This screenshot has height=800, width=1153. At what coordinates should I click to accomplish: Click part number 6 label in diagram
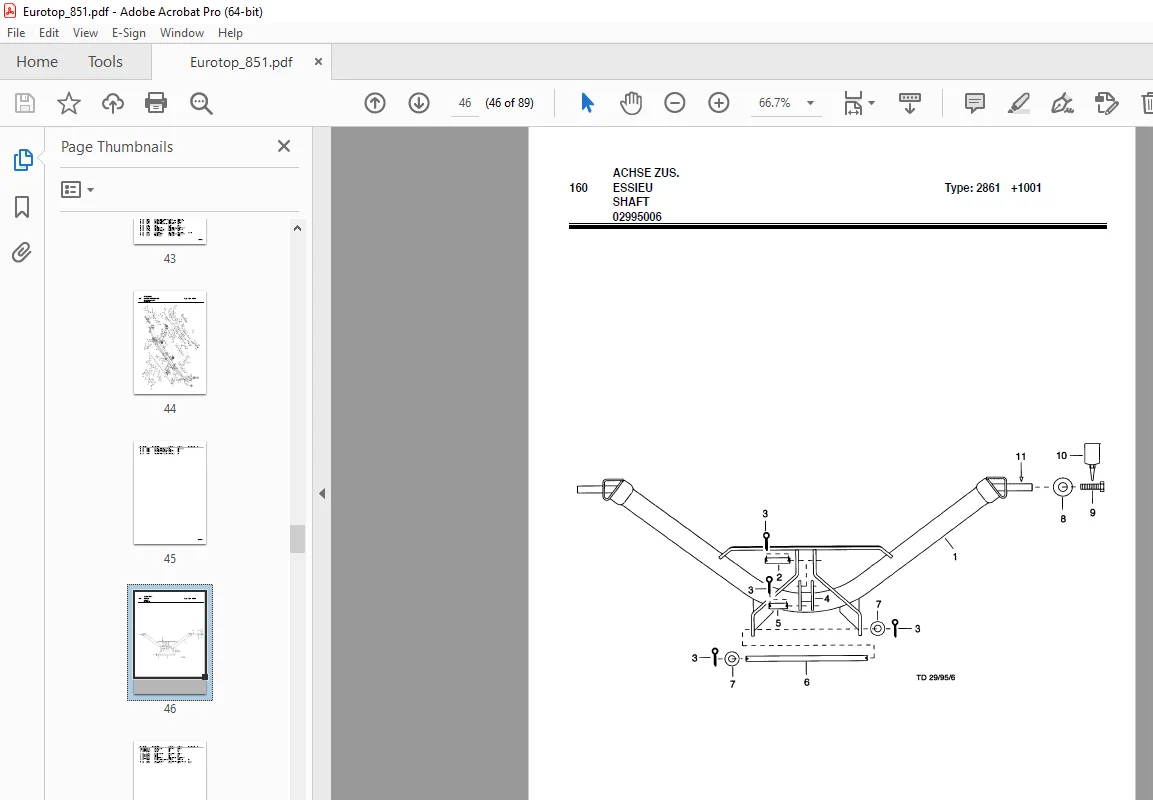[807, 682]
